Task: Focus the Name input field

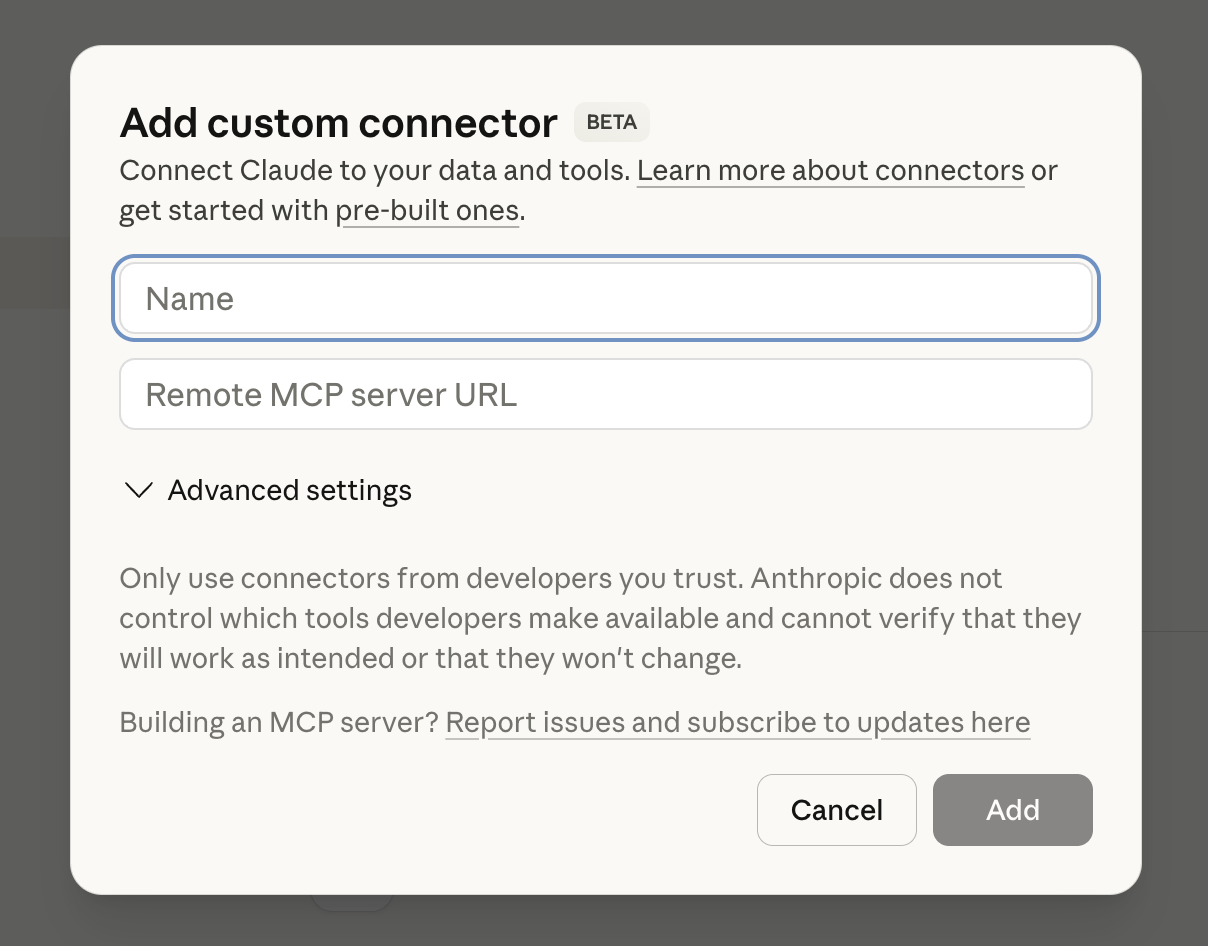Action: pos(605,298)
